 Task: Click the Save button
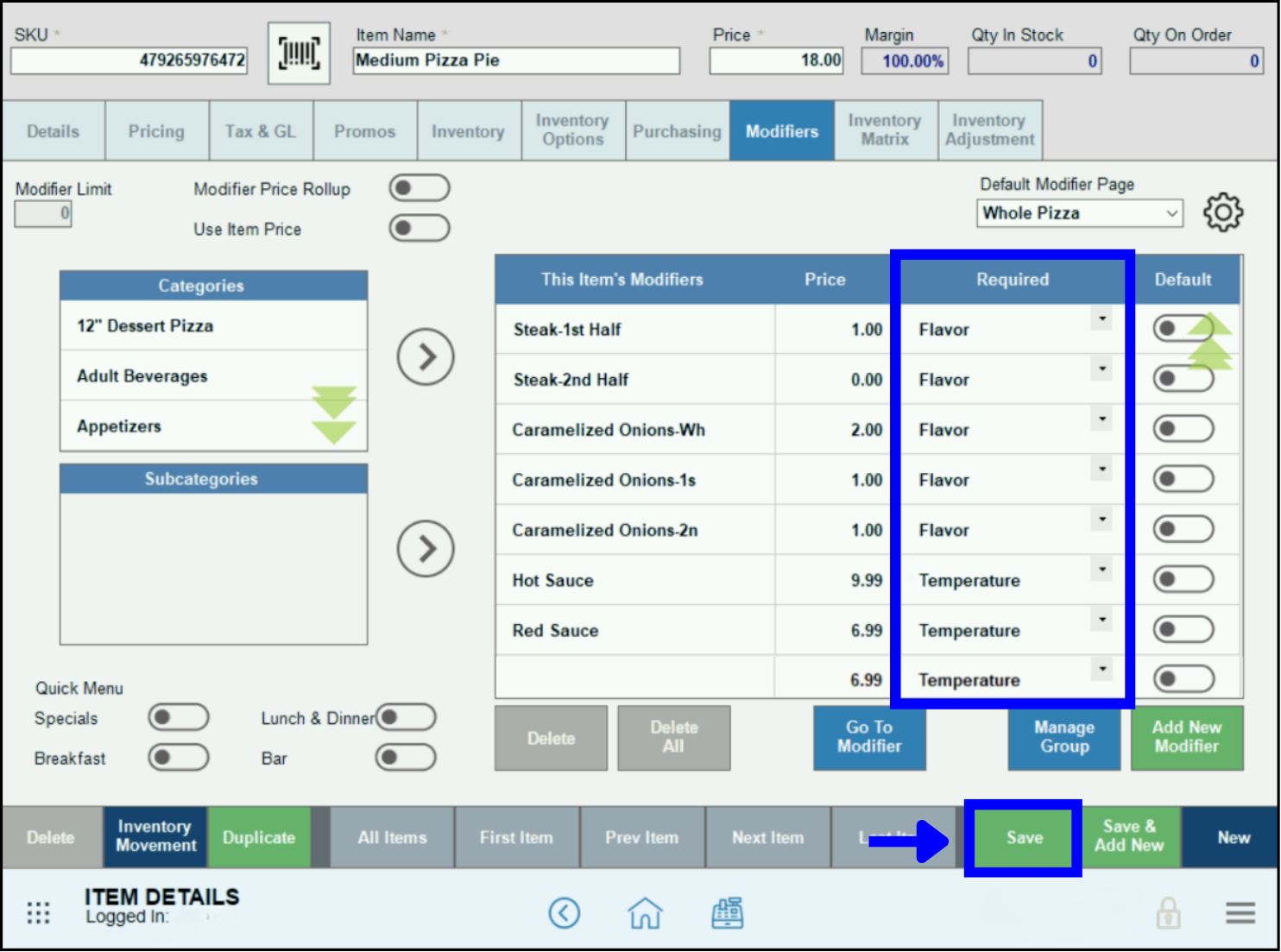[1023, 836]
